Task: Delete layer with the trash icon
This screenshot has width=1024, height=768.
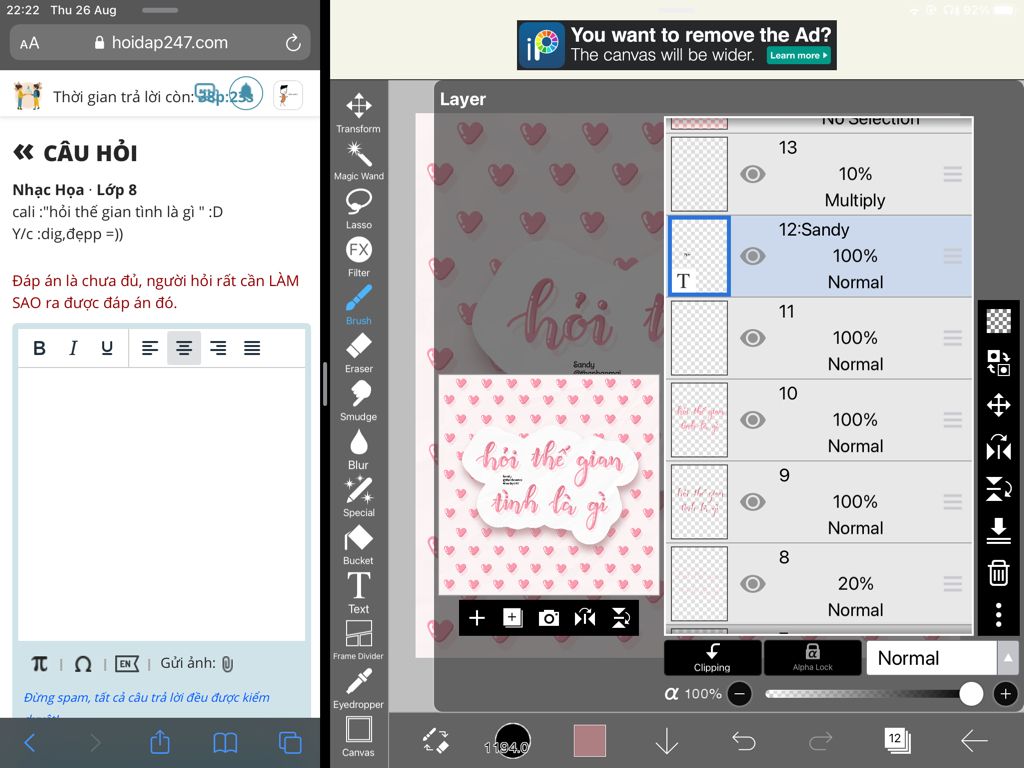Action: (998, 572)
